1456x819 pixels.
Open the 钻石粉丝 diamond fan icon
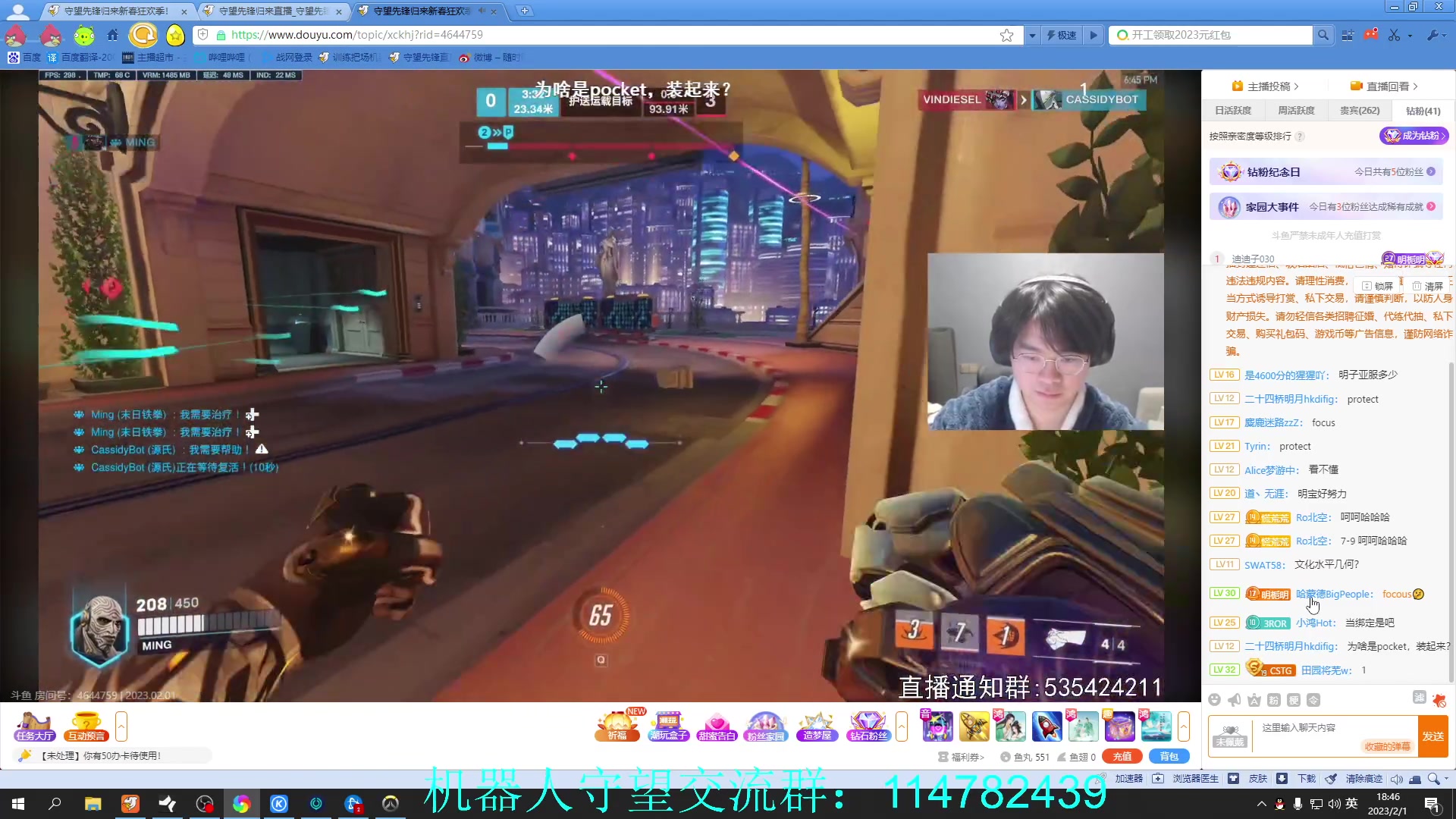[x=868, y=726]
